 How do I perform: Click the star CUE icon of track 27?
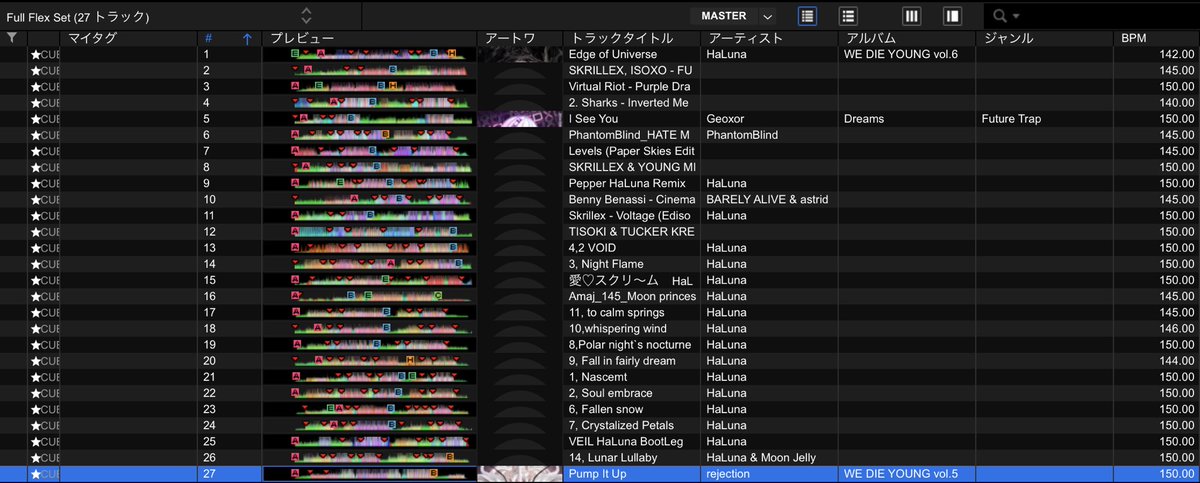click(45, 474)
